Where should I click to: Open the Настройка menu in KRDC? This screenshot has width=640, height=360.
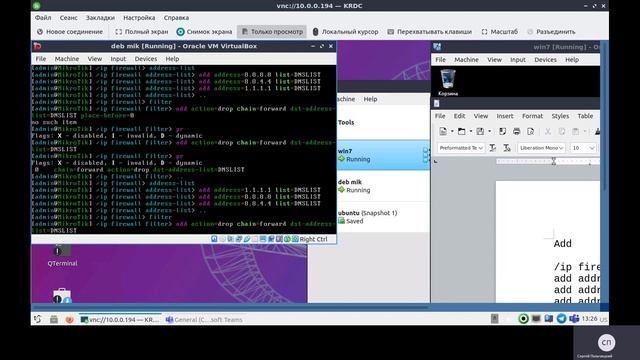(x=139, y=18)
